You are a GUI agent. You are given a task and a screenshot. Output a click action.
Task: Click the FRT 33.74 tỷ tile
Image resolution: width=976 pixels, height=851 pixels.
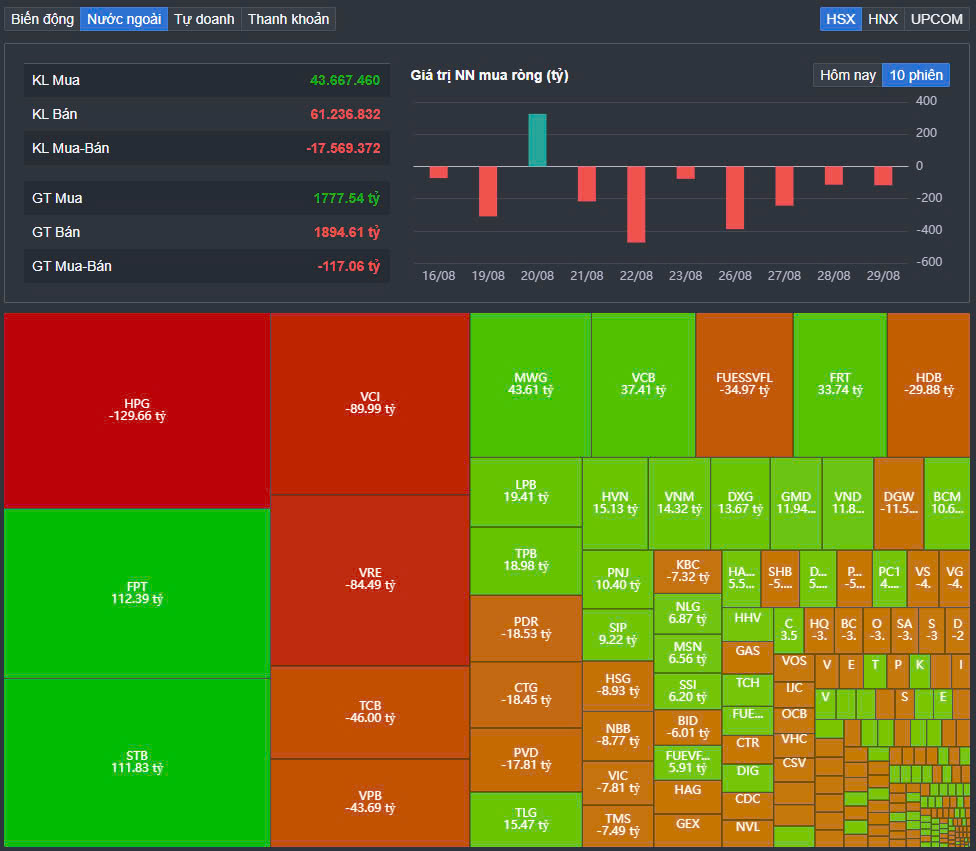click(x=840, y=384)
